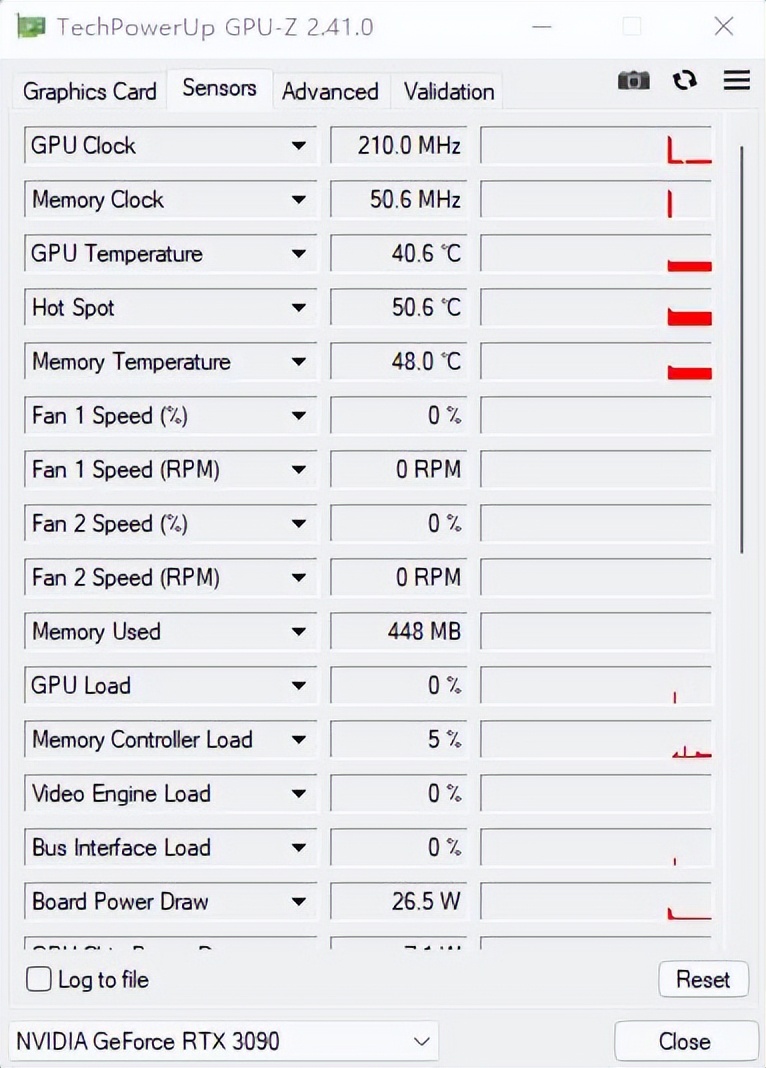The width and height of the screenshot is (766, 1068).
Task: Switch to the Graphics Card tab
Action: pos(89,92)
